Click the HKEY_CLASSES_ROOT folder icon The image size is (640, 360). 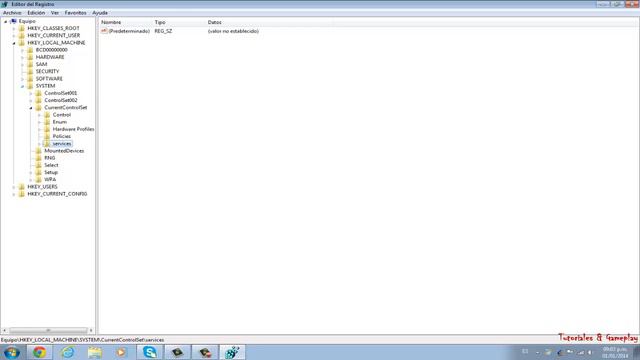click(22, 29)
